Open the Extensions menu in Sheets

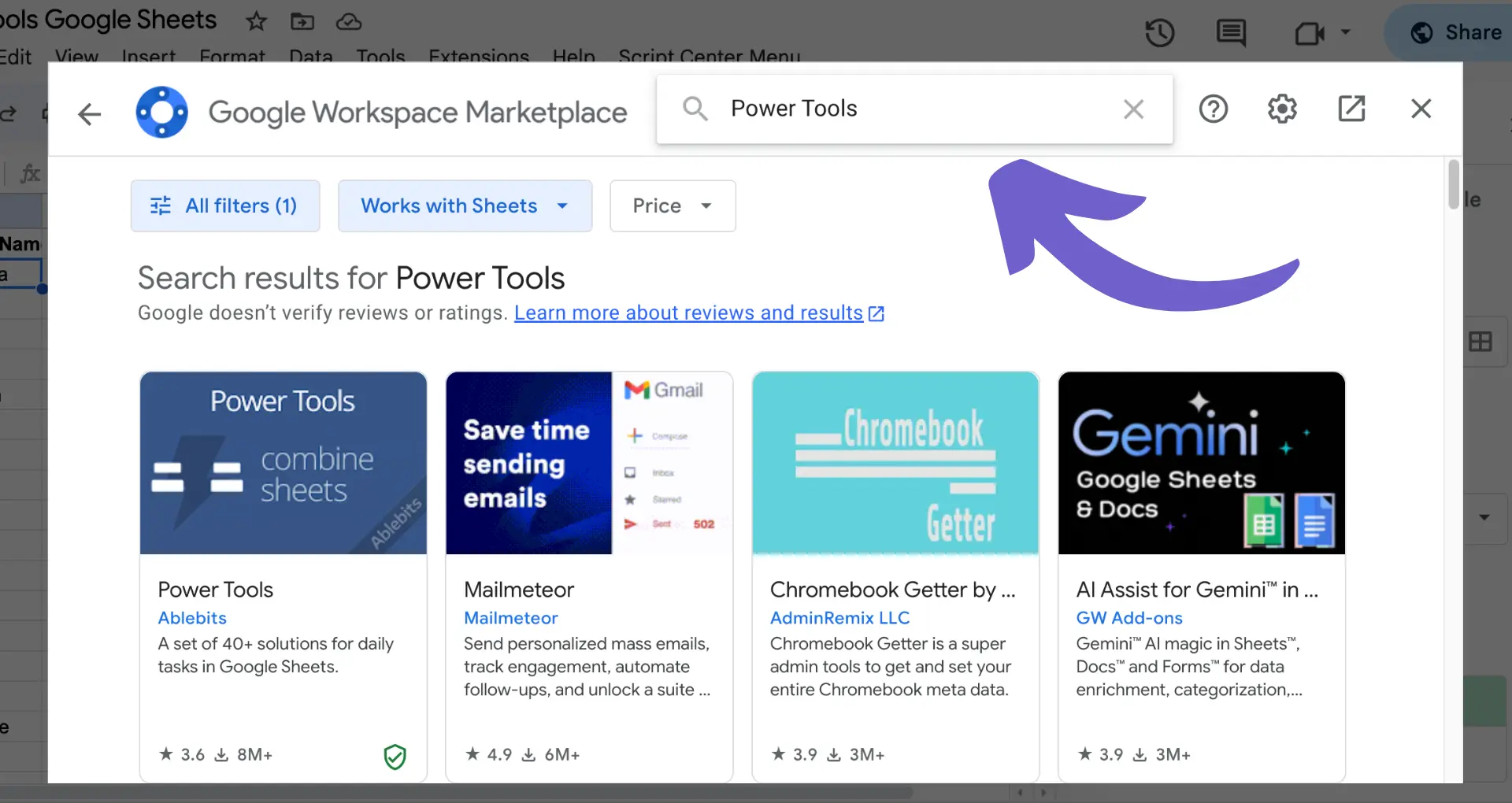(x=479, y=57)
